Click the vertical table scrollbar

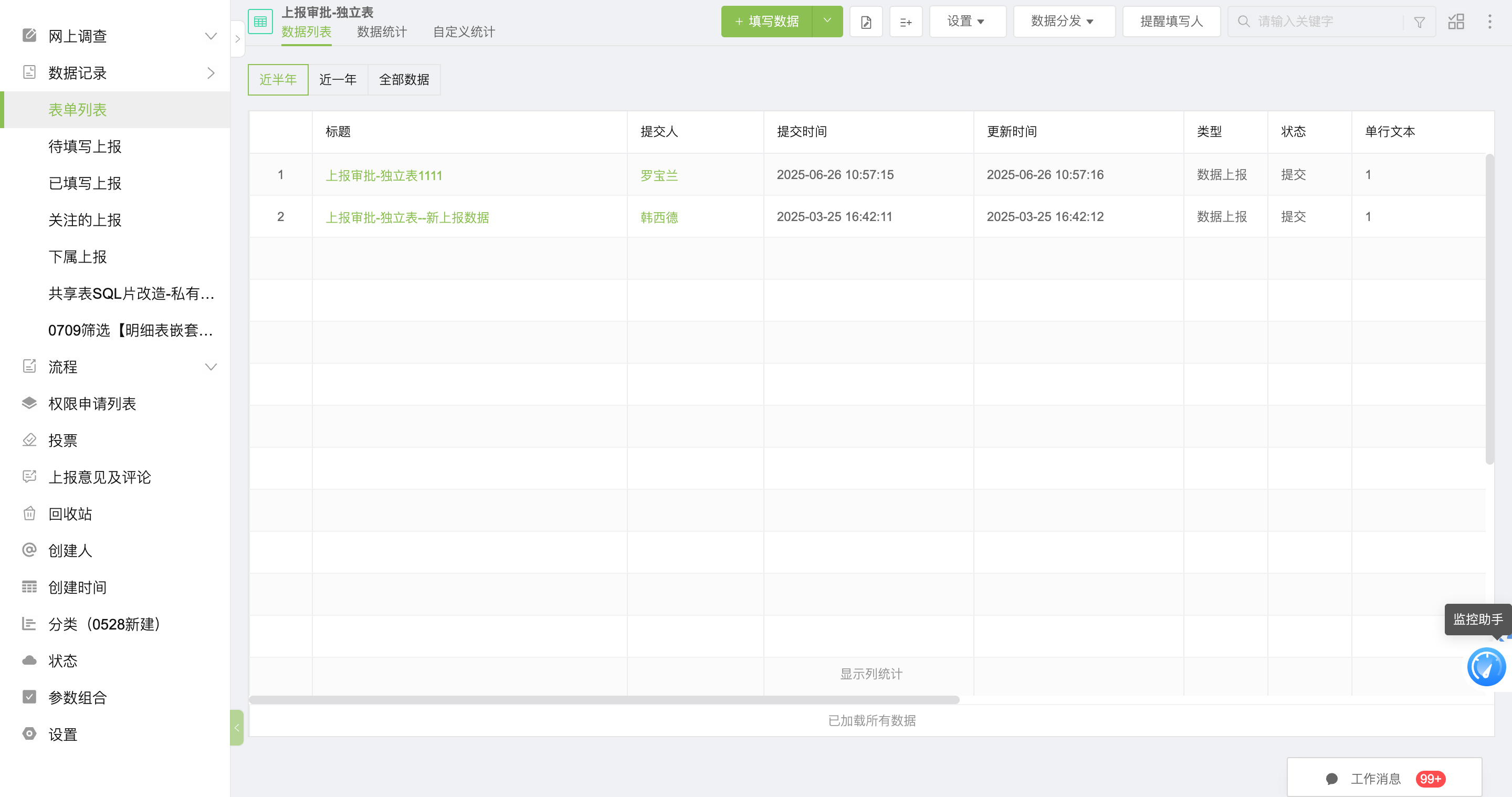click(1490, 309)
